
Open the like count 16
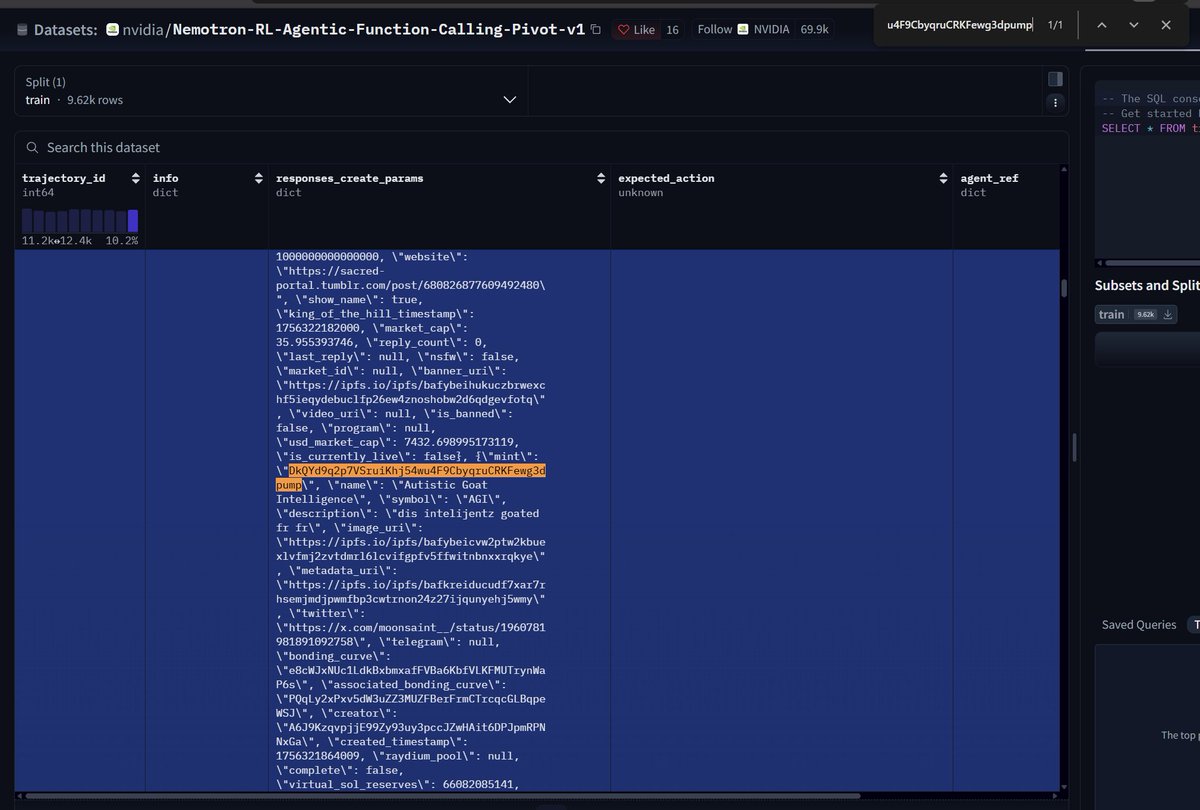point(672,30)
